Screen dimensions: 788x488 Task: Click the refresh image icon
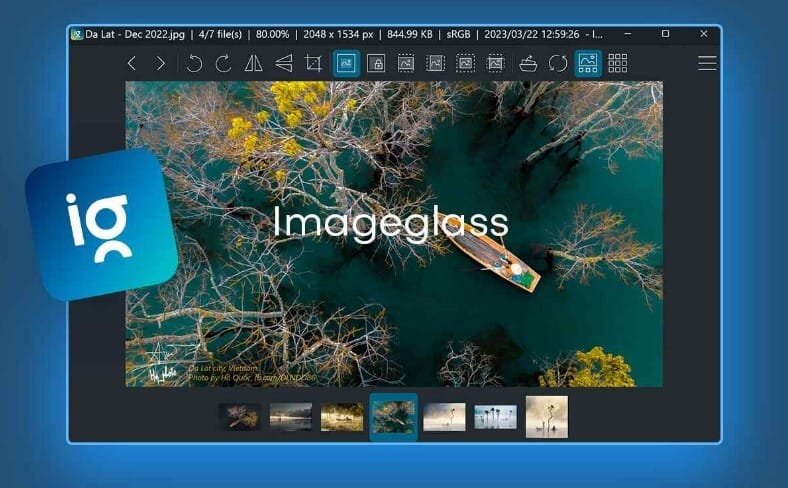pos(558,63)
